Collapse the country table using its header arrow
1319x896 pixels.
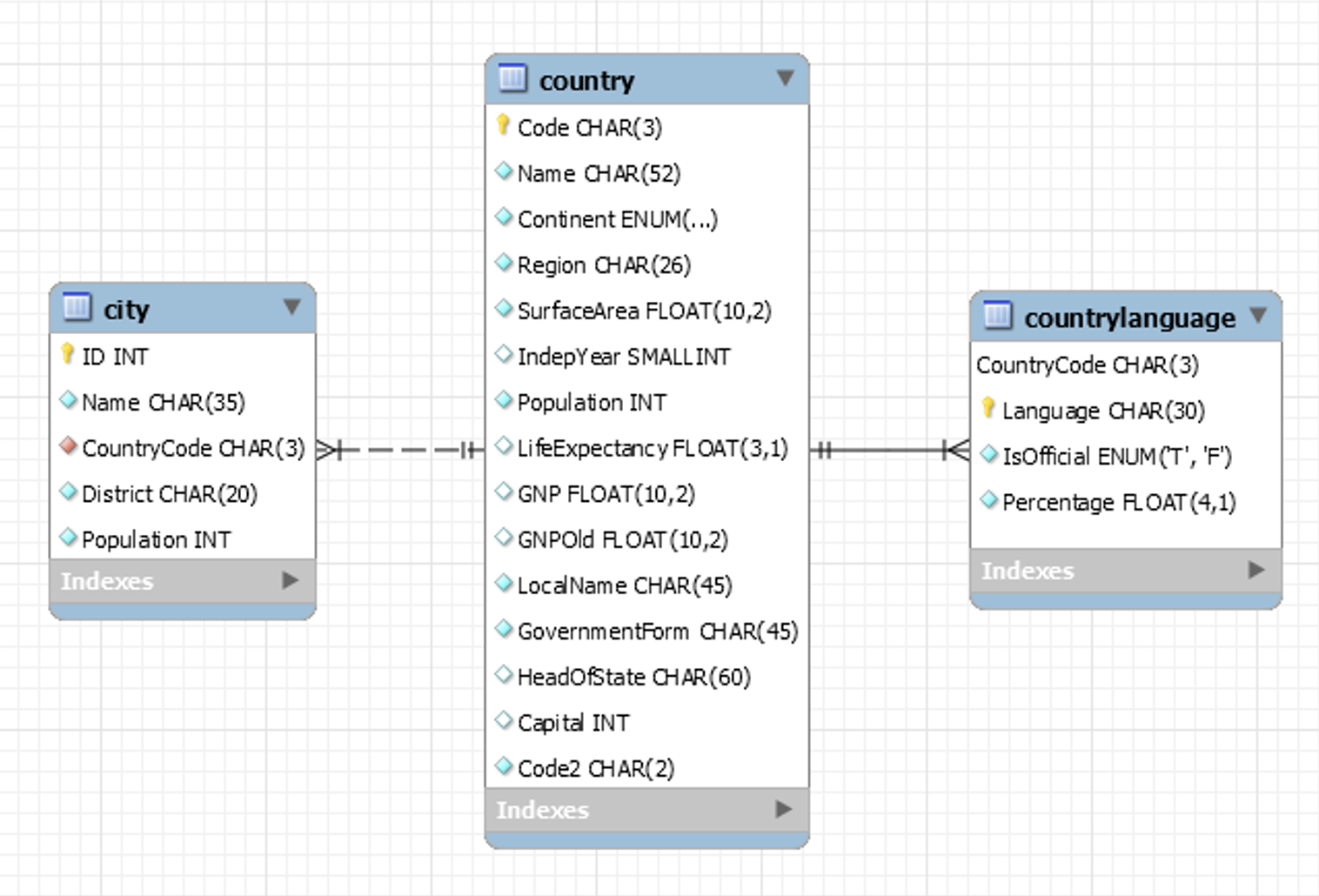point(786,78)
